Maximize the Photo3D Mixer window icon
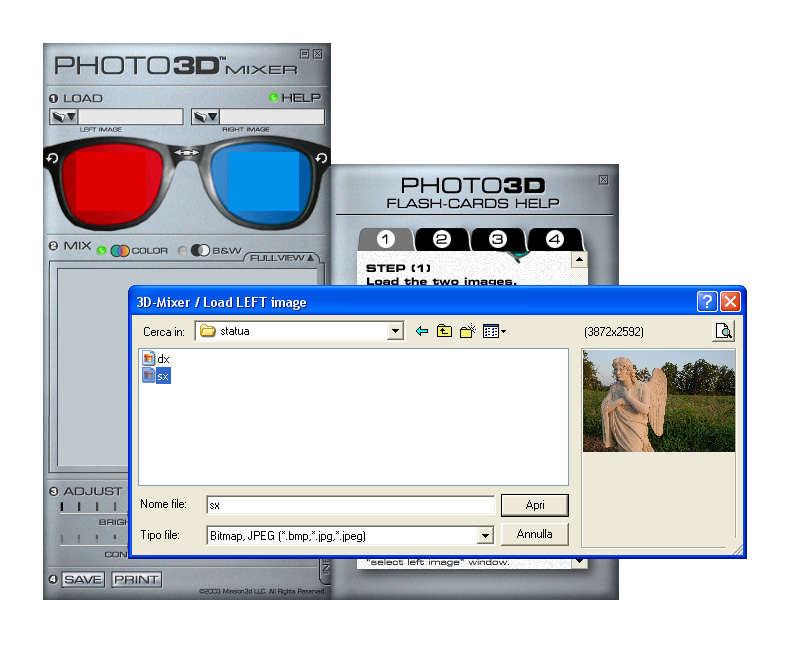The width and height of the screenshot is (812, 650). (x=304, y=53)
